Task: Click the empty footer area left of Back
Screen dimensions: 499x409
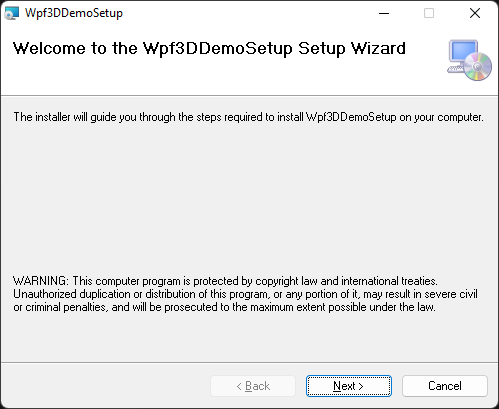Action: pos(105,386)
